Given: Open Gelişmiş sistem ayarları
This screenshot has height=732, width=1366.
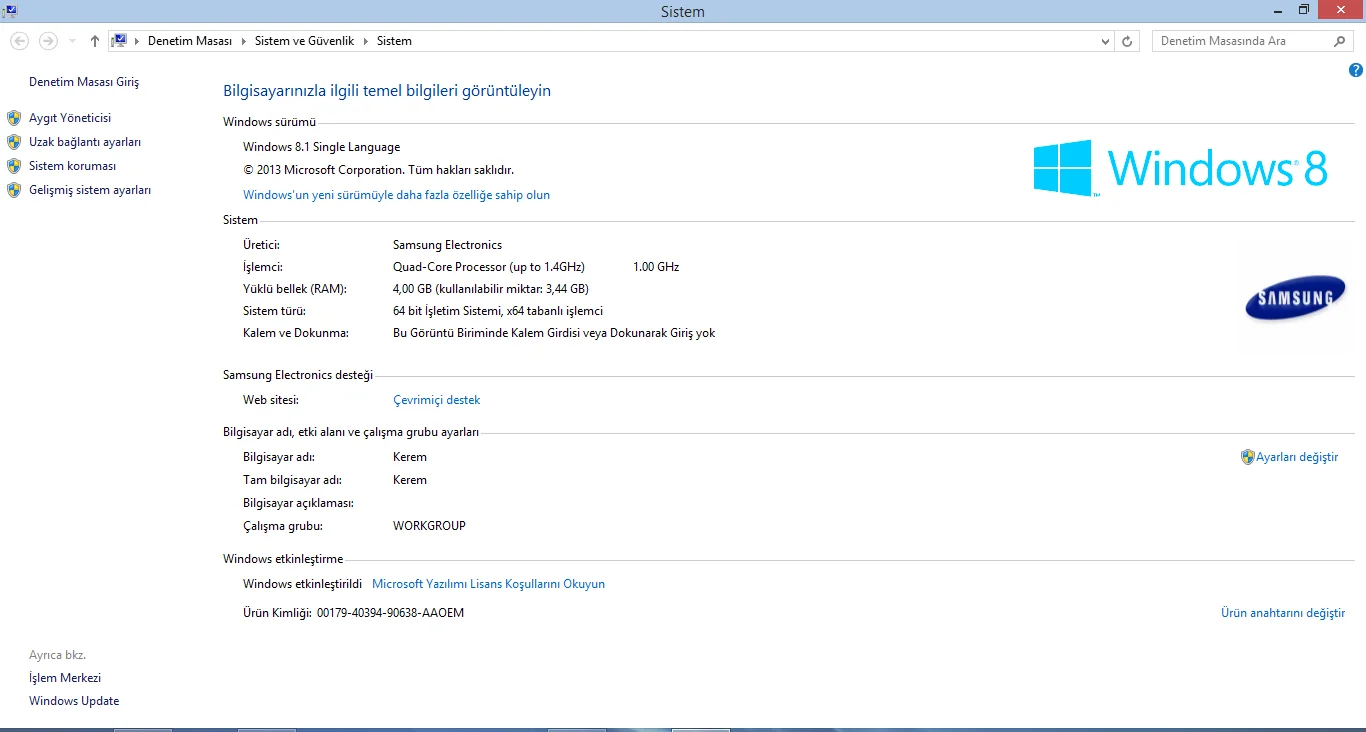Looking at the screenshot, I should coord(90,190).
